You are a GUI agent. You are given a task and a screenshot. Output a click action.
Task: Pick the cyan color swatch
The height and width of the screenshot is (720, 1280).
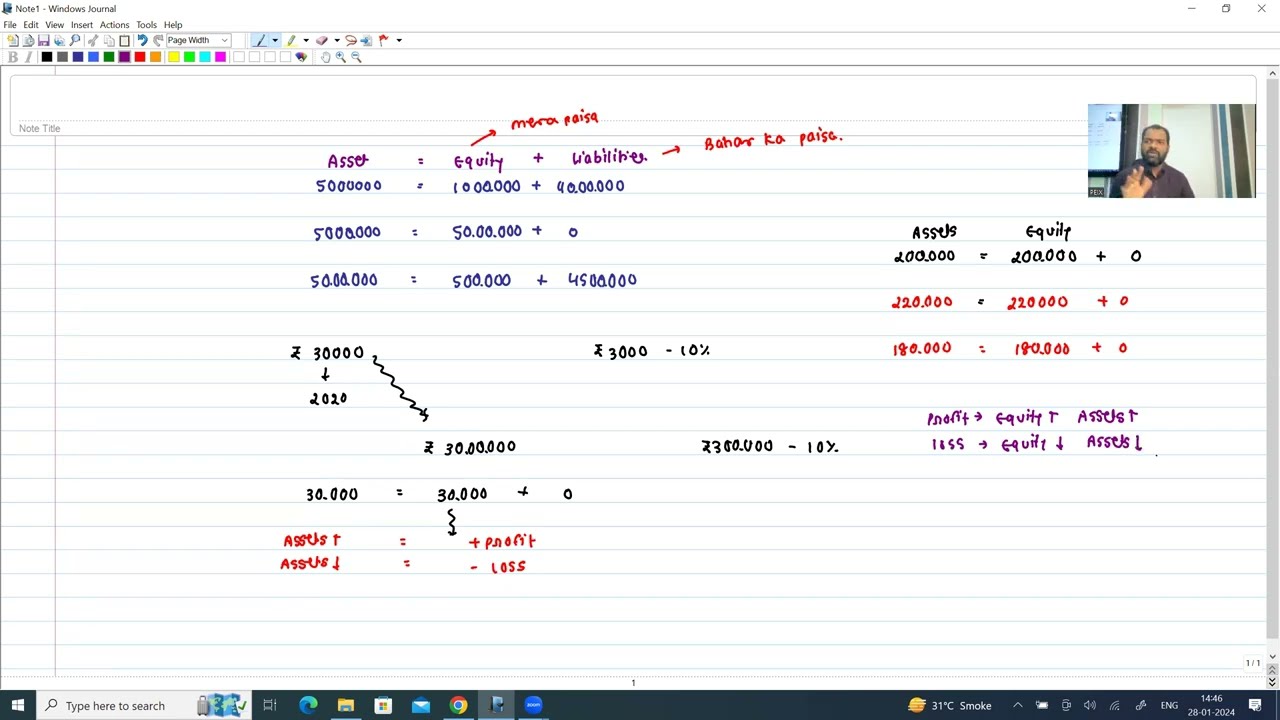[x=205, y=57]
